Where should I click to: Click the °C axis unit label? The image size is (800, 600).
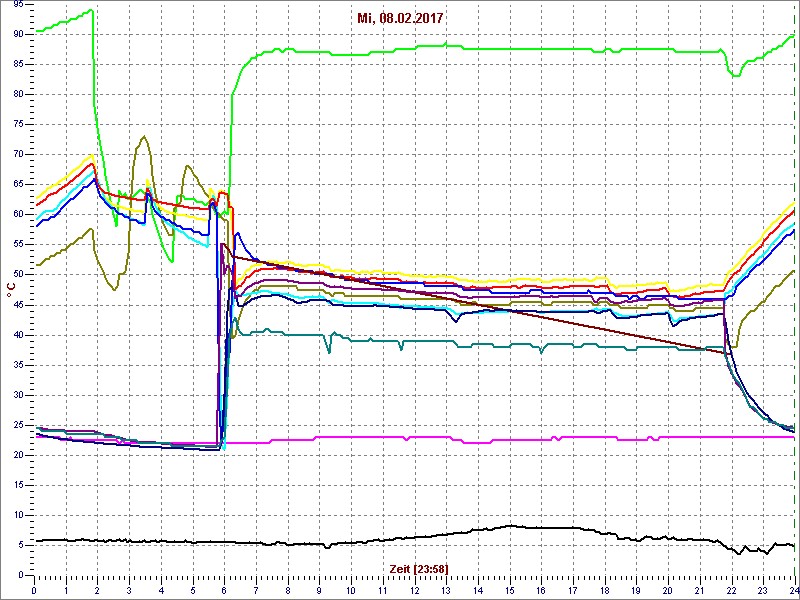click(x=10, y=291)
